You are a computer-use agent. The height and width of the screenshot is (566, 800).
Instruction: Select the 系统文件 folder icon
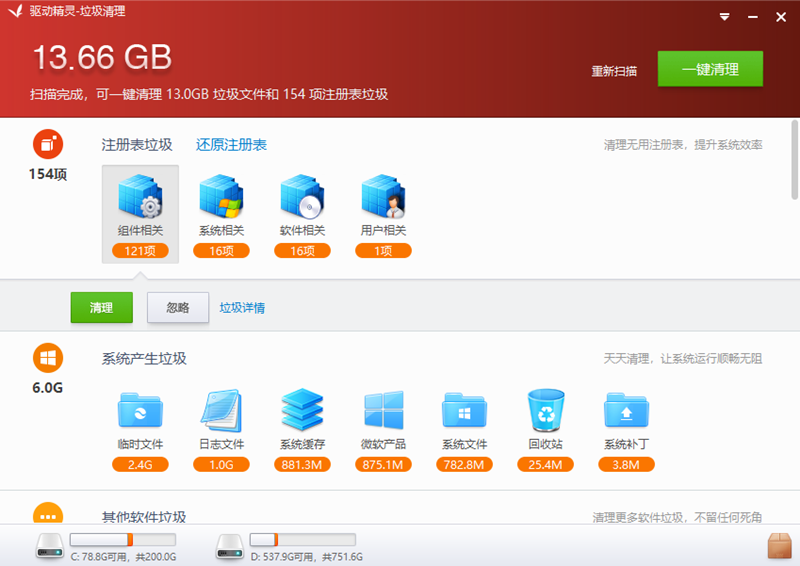(x=464, y=410)
